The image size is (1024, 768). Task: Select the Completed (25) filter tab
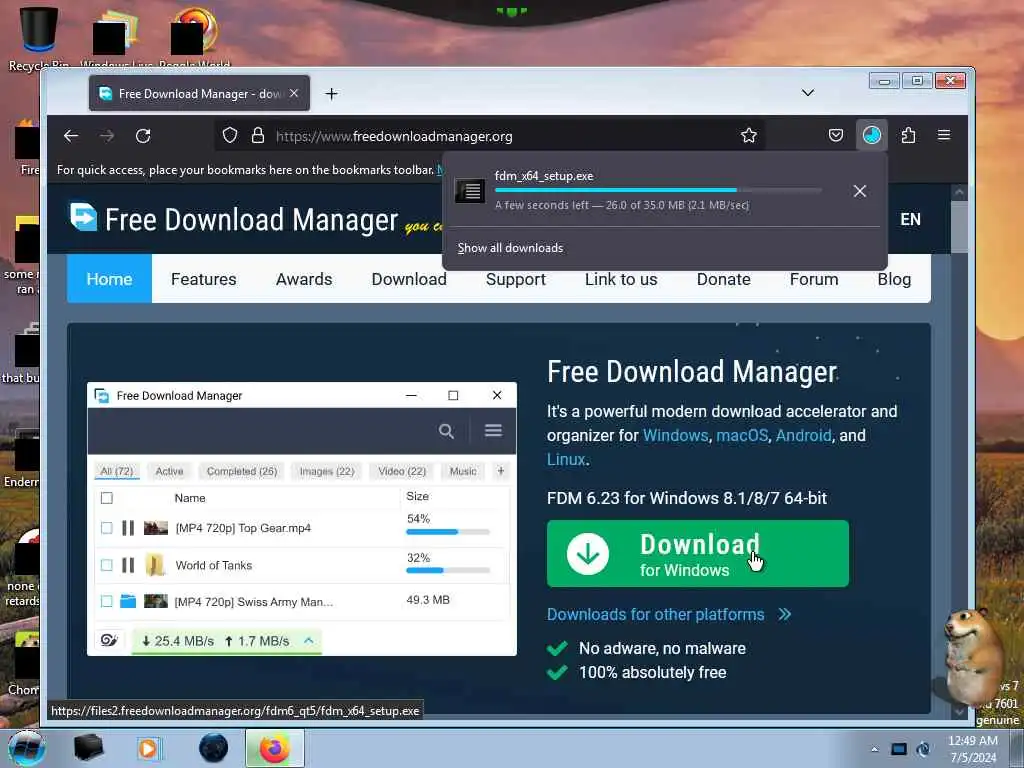coord(242,471)
